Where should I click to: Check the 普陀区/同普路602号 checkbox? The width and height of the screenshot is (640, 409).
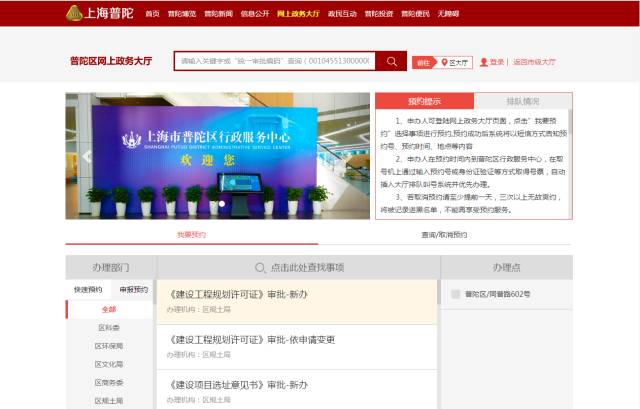coord(455,295)
